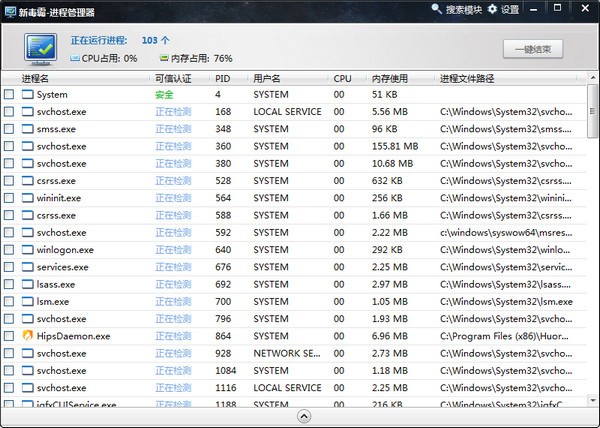Click the 搜索模块 magnifier icon
This screenshot has width=600, height=428.
tap(437, 10)
